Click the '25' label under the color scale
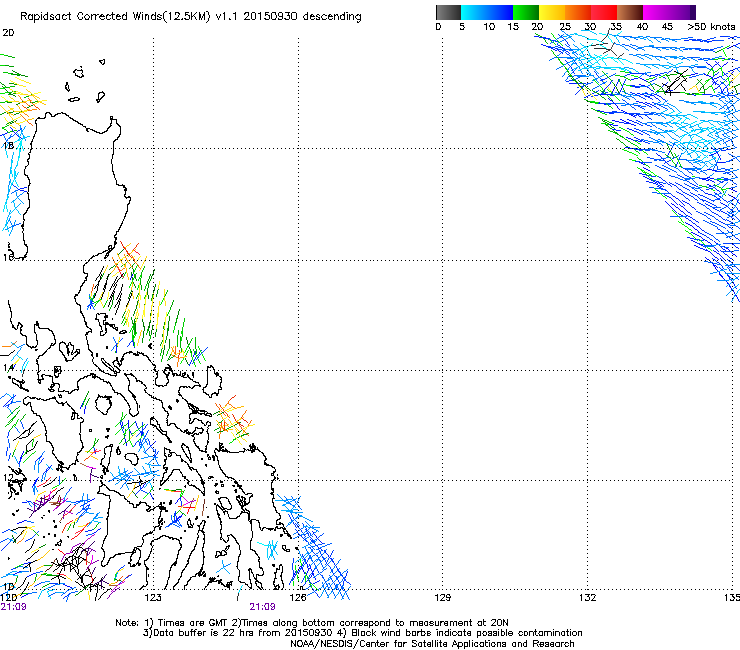The width and height of the screenshot is (740, 650). (x=565, y=27)
